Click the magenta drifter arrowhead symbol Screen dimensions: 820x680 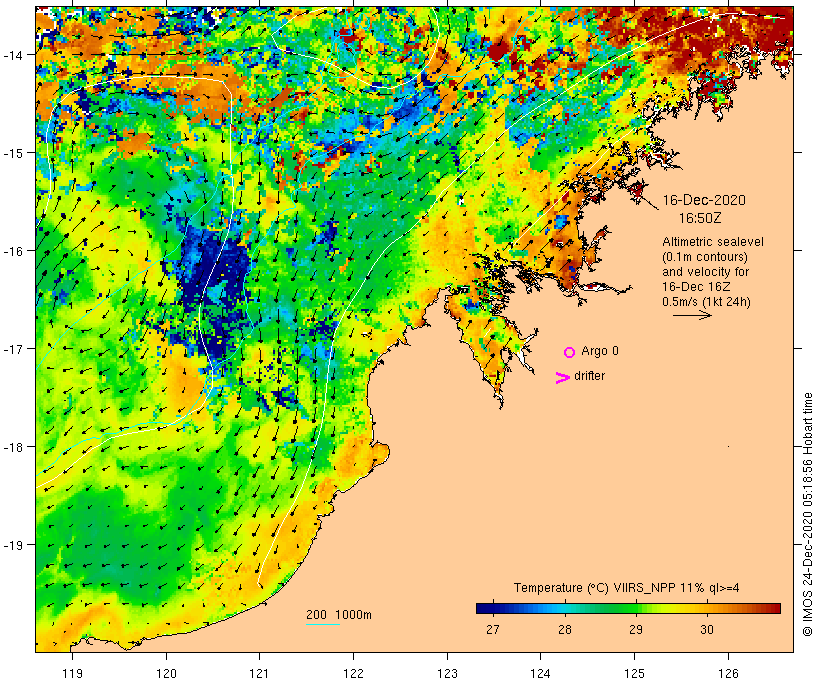point(563,378)
